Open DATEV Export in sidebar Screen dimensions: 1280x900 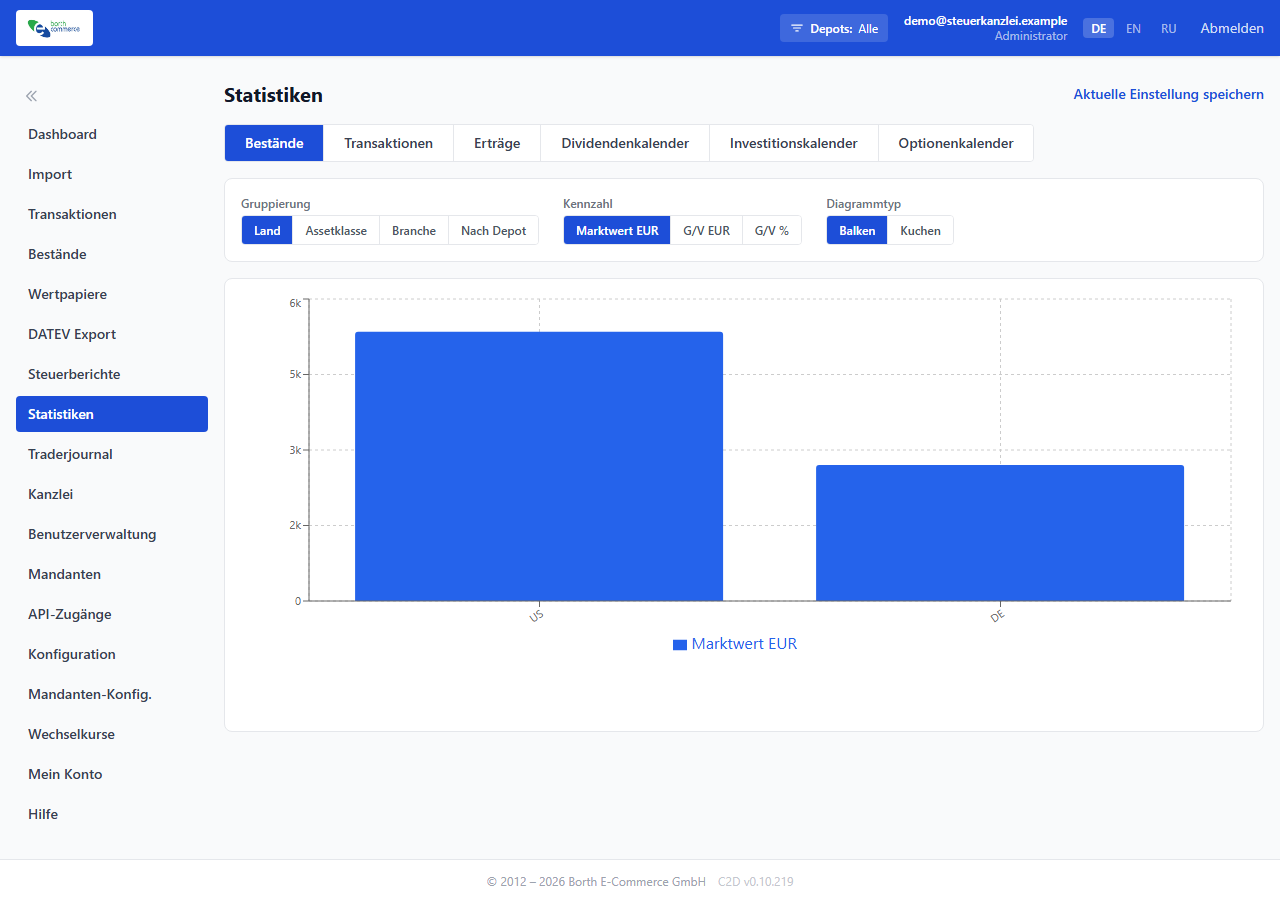click(x=112, y=334)
